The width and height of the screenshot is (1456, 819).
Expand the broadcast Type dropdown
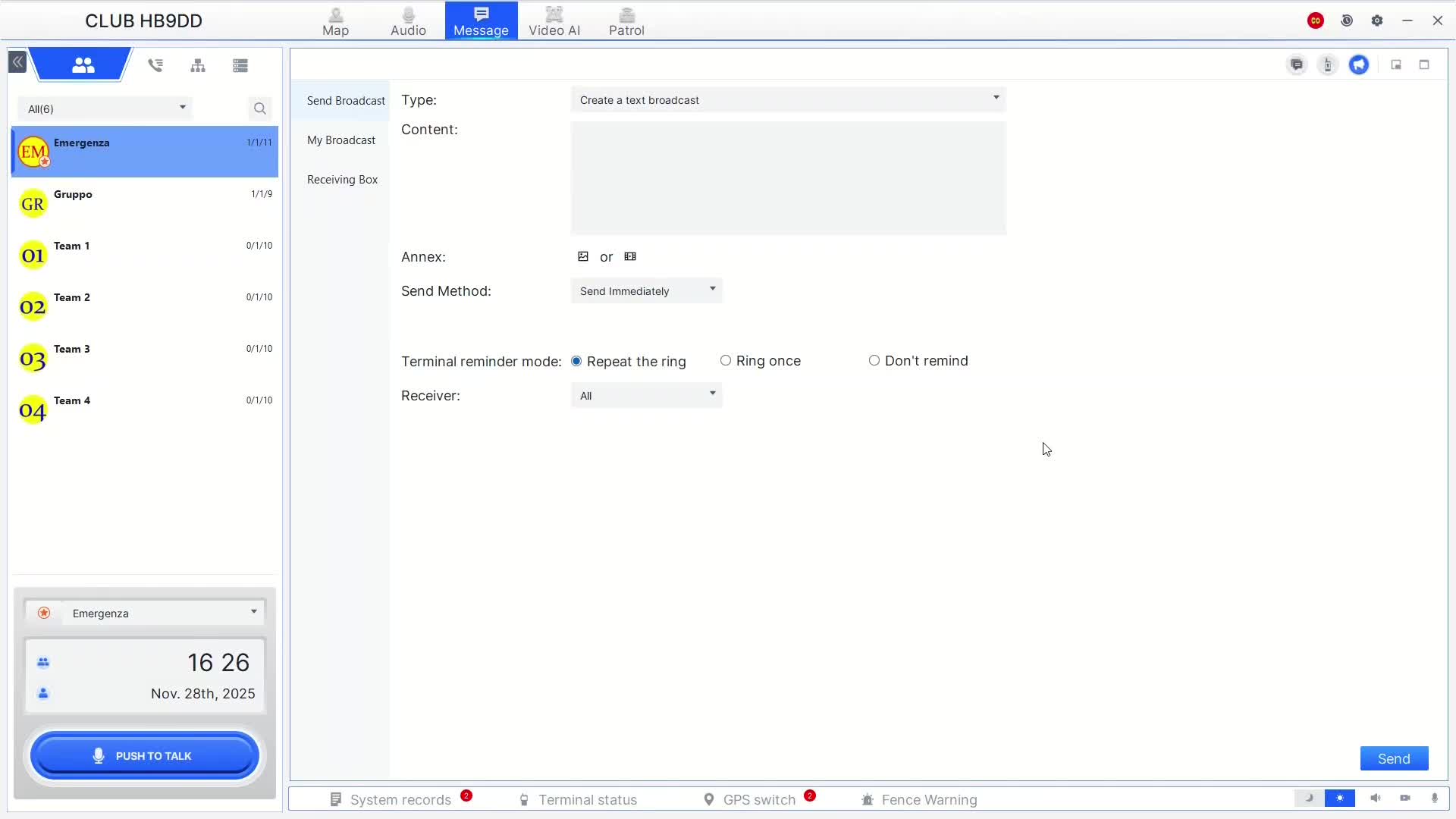[789, 99]
